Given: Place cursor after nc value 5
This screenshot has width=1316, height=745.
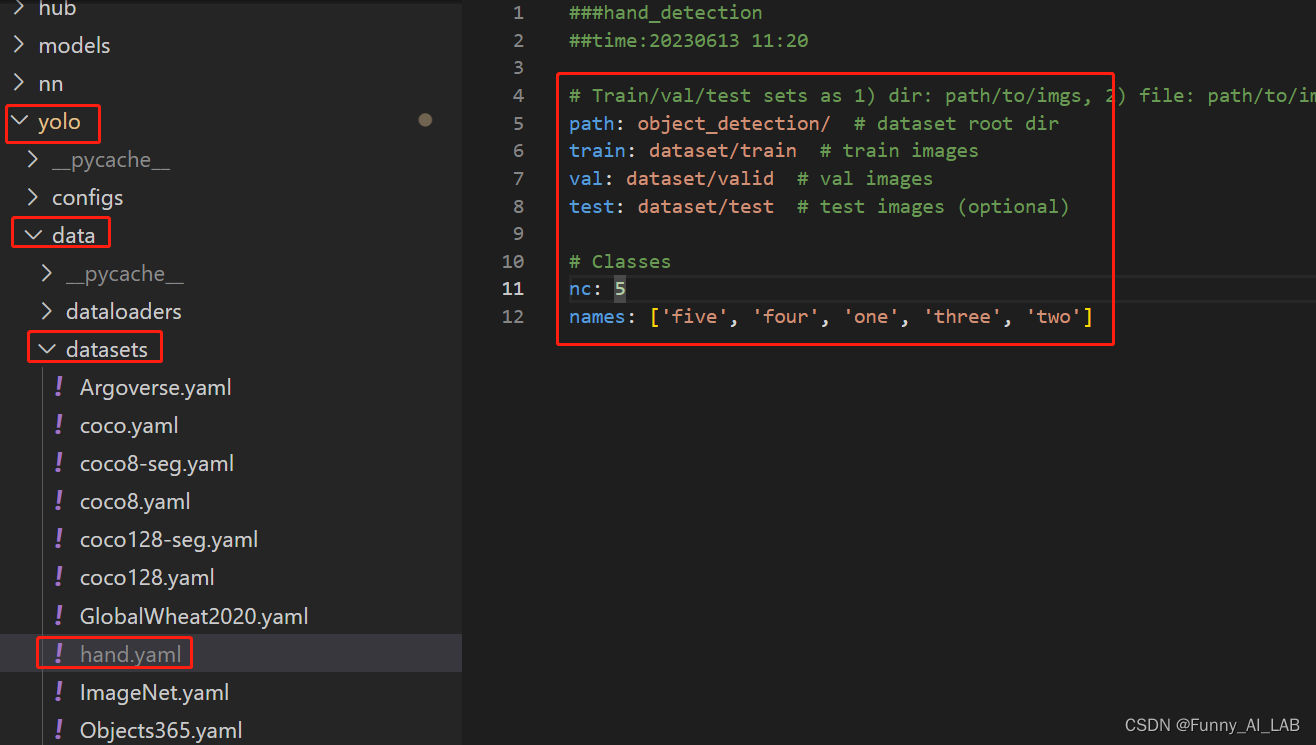Looking at the screenshot, I should [x=626, y=289].
